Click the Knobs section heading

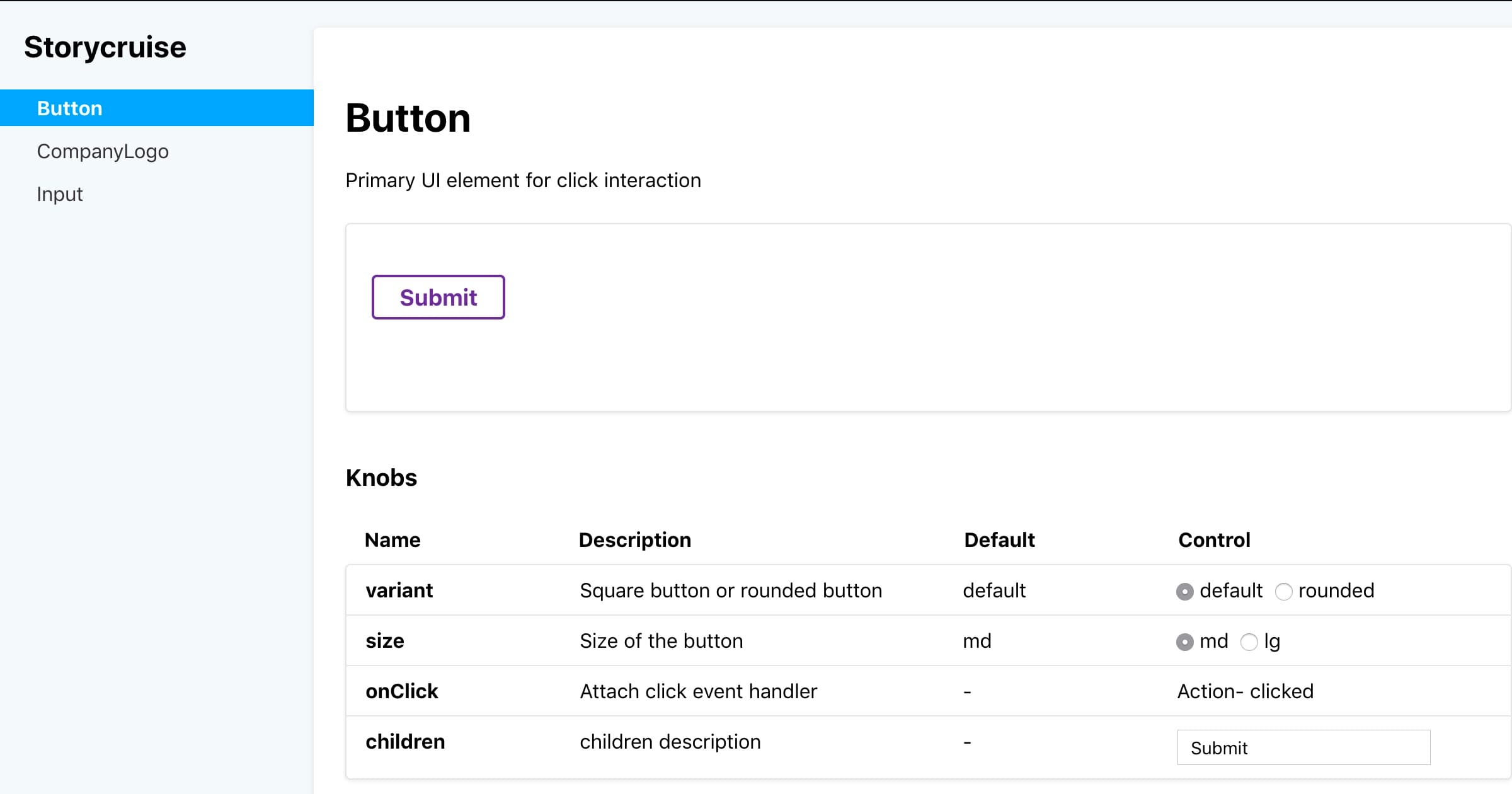381,478
